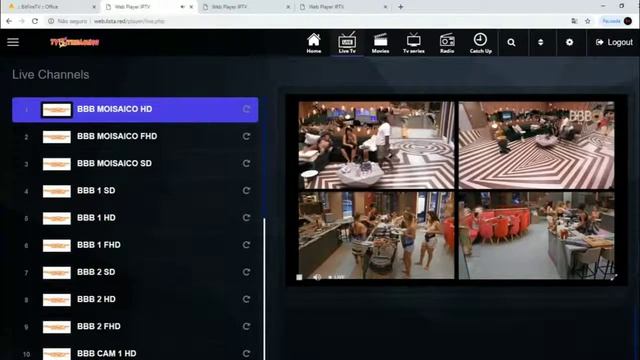Close the active Web Player IPTV tab
Viewport: 640px width, 360px height.
click(x=191, y=7)
